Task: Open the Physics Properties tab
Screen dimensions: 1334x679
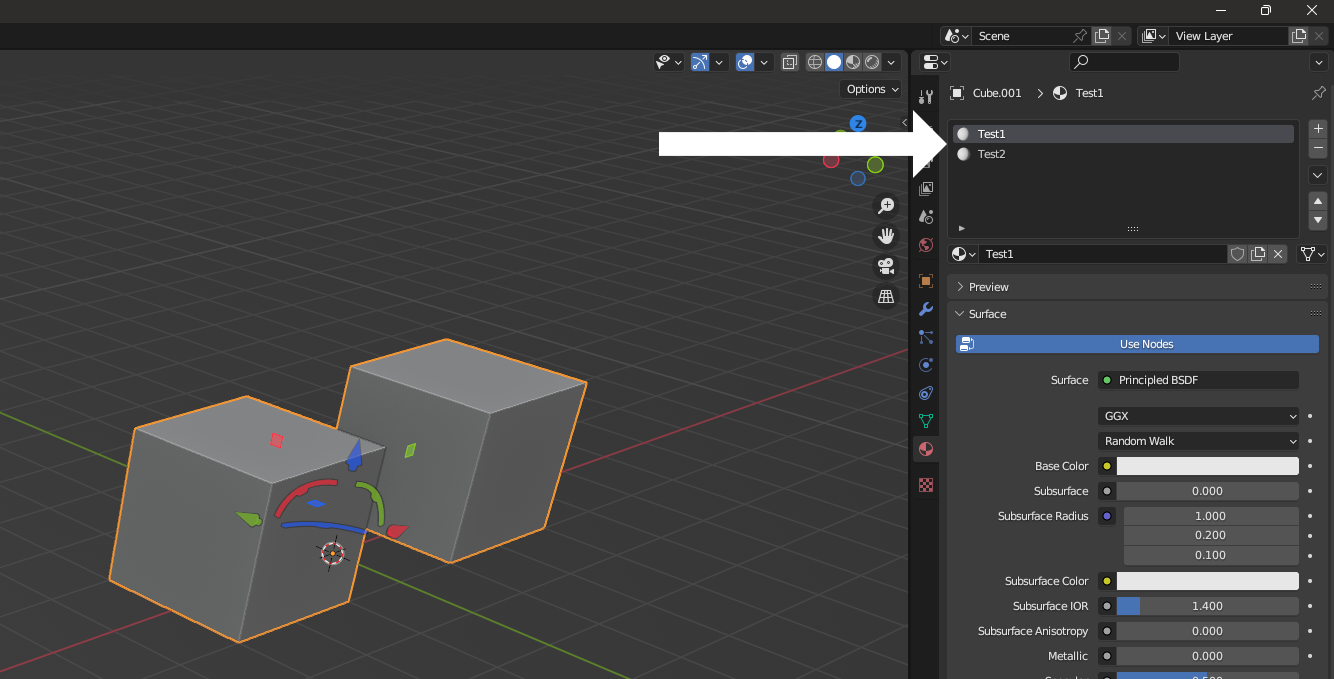Action: tap(925, 365)
